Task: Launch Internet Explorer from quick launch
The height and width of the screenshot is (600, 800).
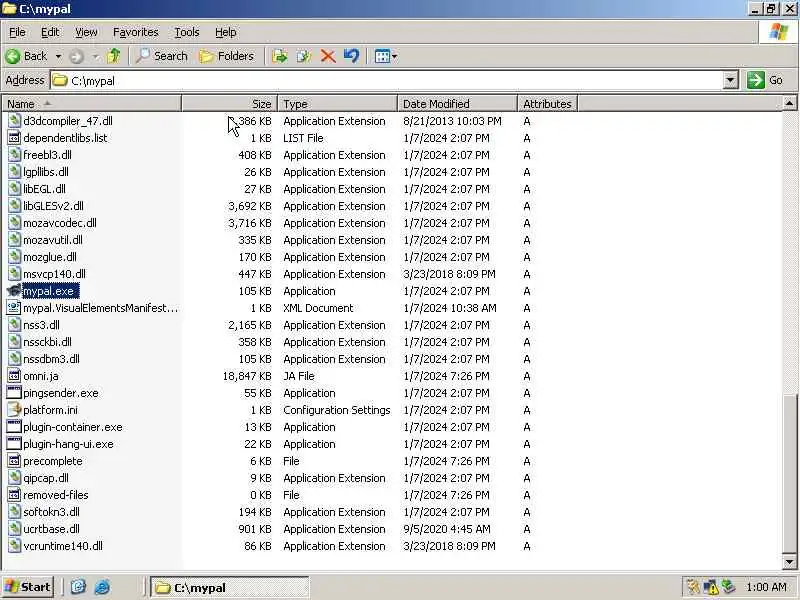Action: [x=102, y=587]
